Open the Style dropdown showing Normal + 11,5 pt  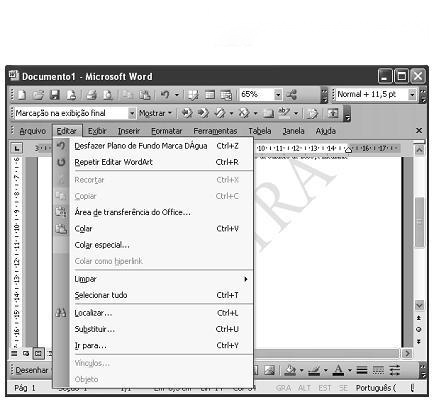[412, 95]
